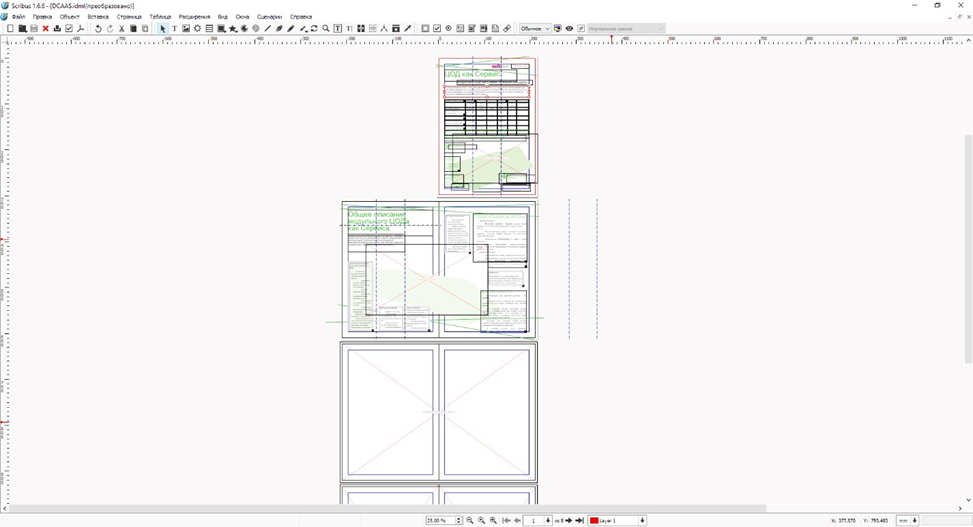Go to the next page arrow
973x527 pixels.
568,520
